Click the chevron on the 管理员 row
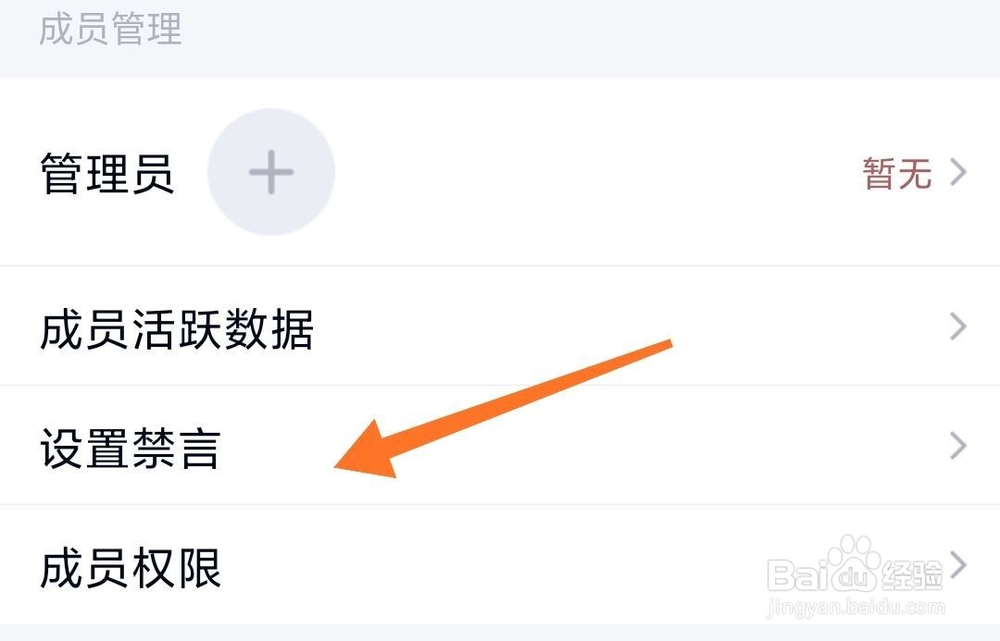 (958, 173)
